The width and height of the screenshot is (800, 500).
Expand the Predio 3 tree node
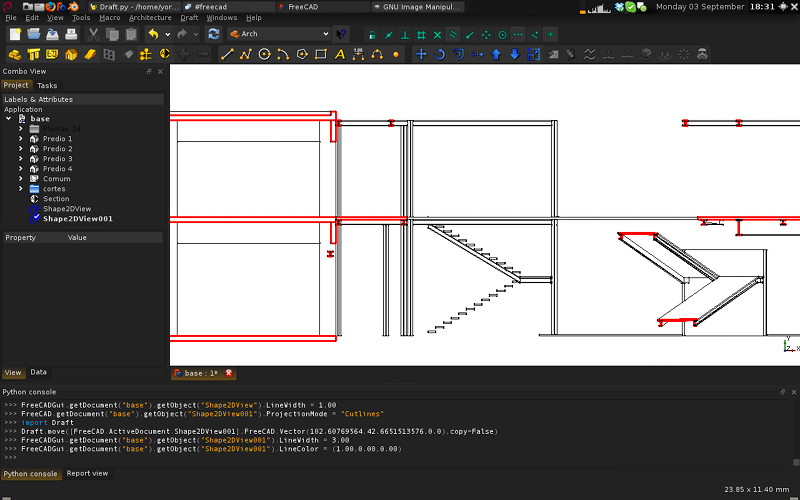tap(21, 159)
